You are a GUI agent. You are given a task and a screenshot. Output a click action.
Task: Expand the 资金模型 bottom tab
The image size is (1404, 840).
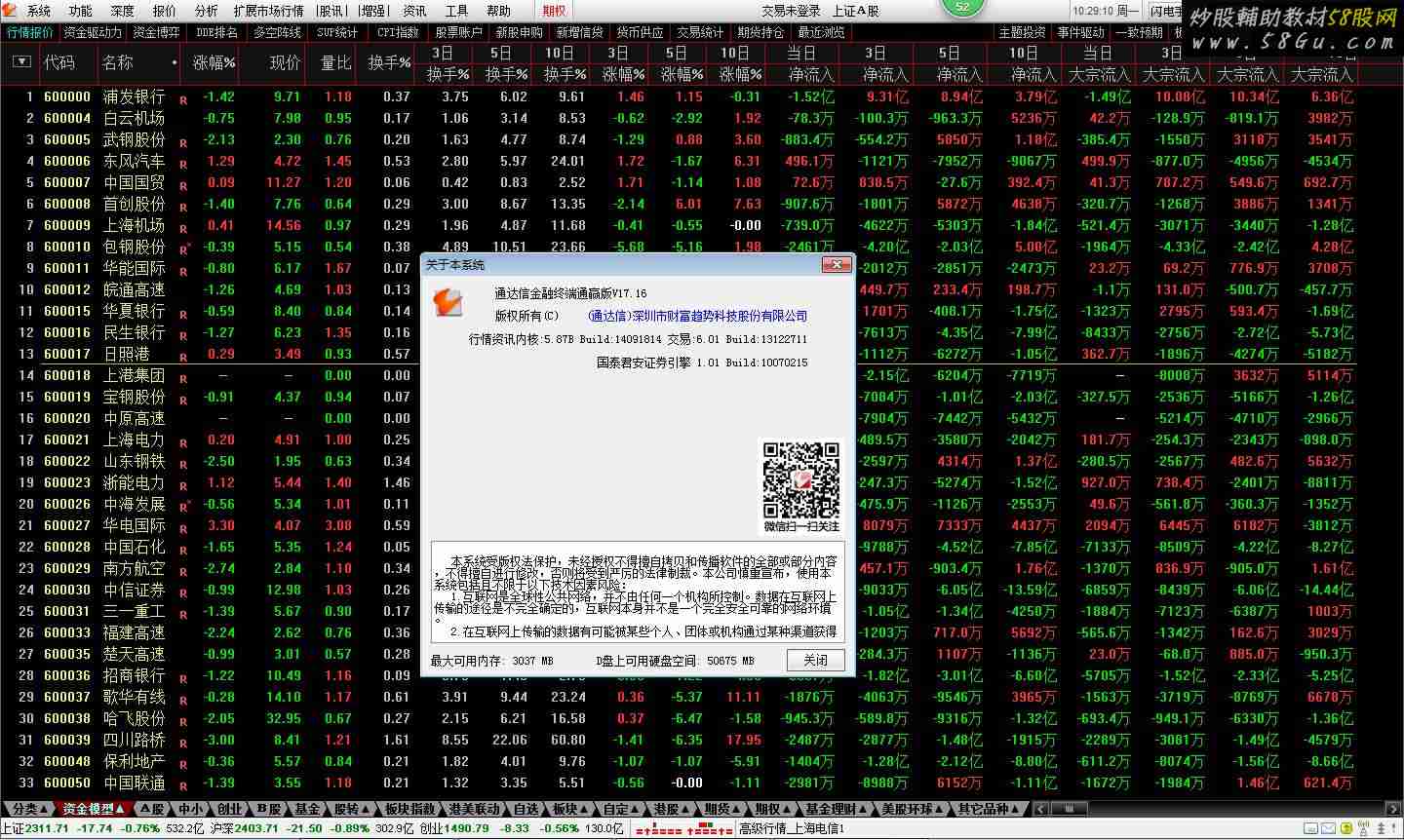tap(93, 809)
